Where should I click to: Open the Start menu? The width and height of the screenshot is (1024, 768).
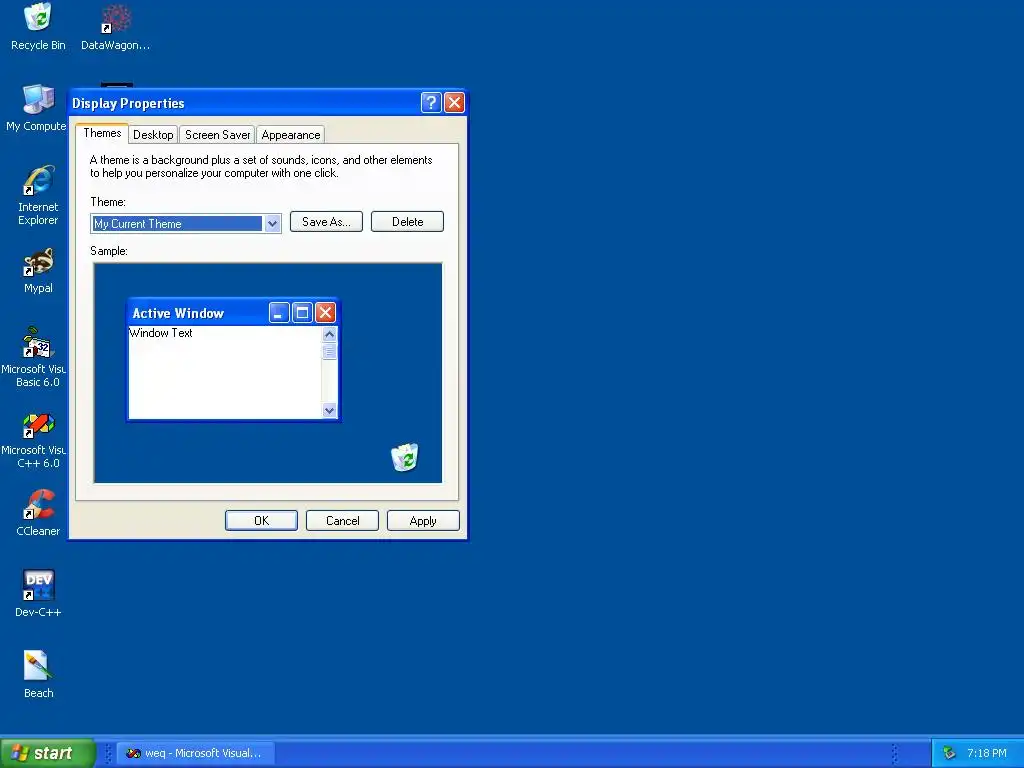[47, 753]
